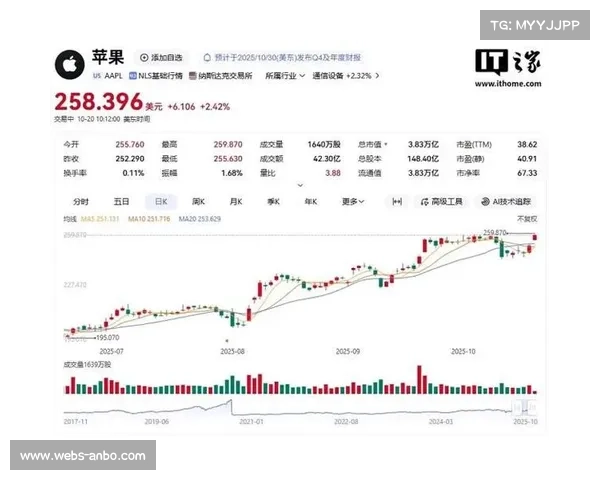Click the 市盈(TTM) value 38.62
The height and width of the screenshot is (480, 600).
point(527,144)
